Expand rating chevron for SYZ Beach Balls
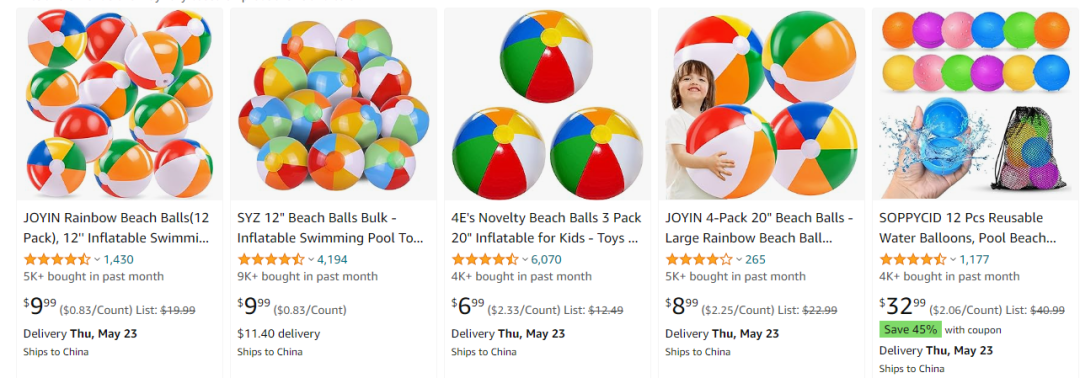1080x378 pixels. click(311, 260)
